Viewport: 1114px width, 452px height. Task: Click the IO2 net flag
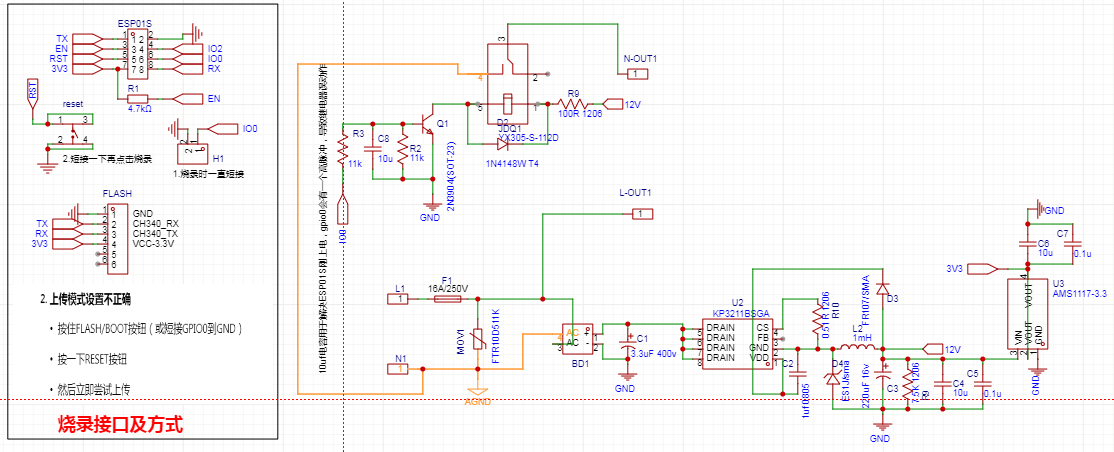(187, 48)
